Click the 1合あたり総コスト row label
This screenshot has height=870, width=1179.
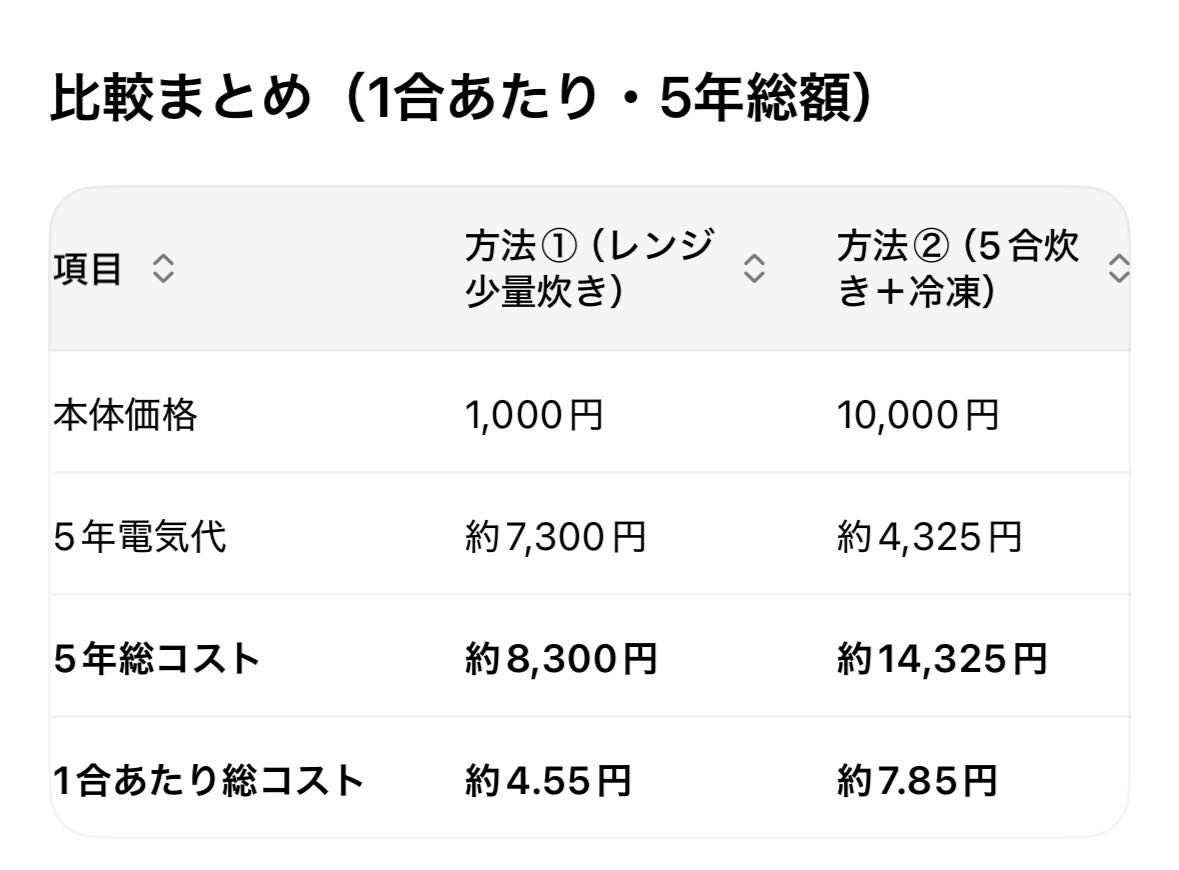[208, 781]
